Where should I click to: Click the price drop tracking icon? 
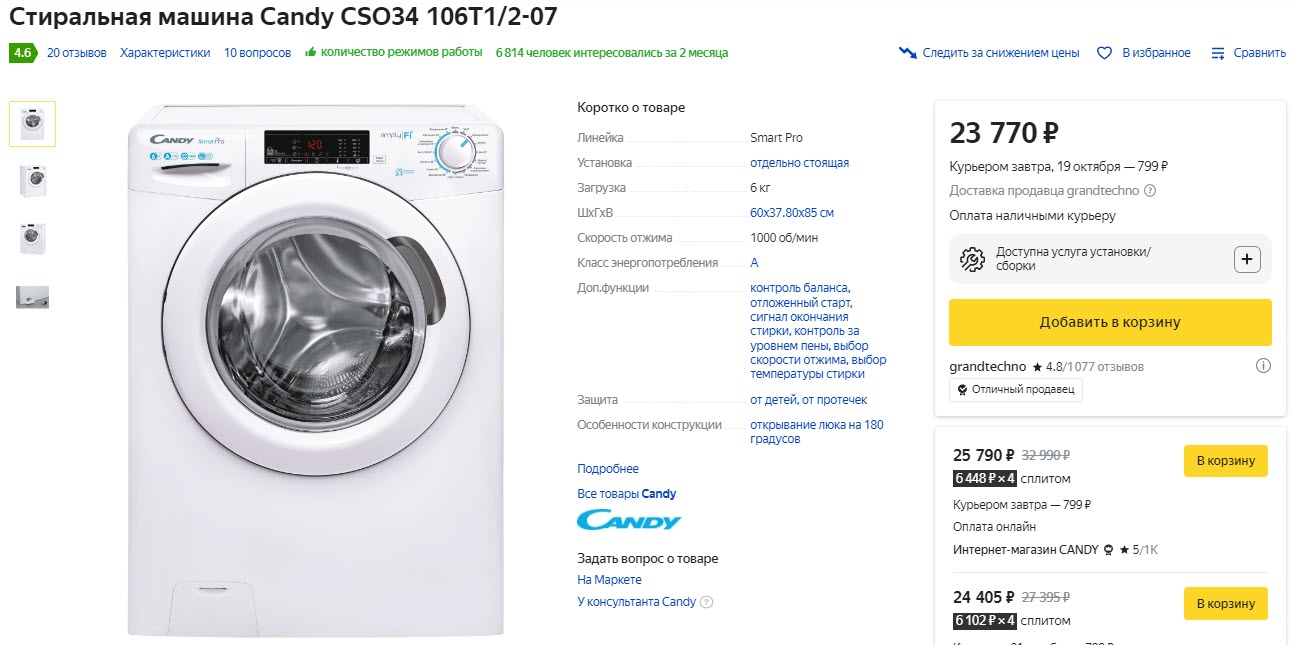point(908,53)
